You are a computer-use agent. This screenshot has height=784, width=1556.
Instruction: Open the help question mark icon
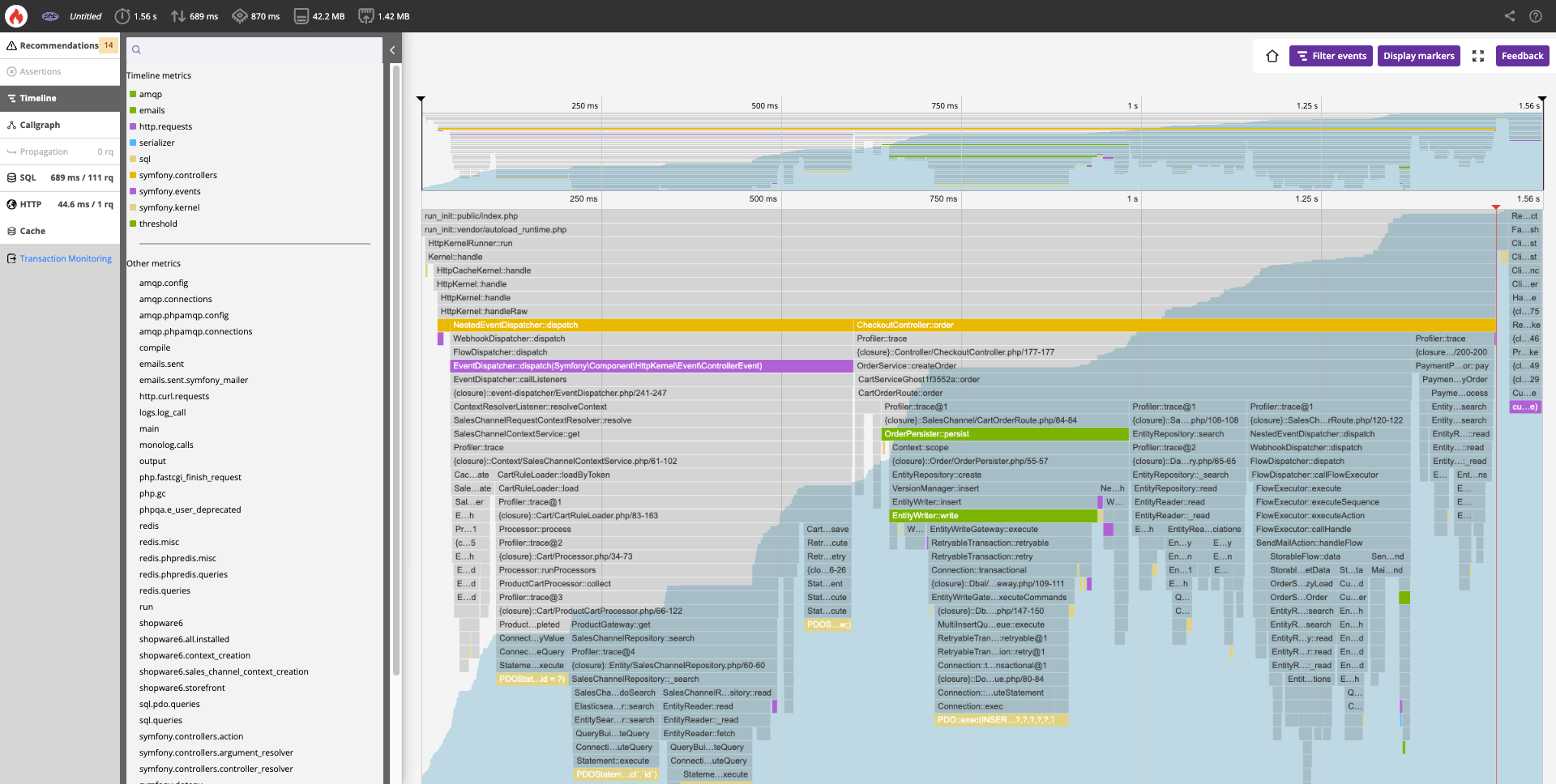pos(1536,16)
